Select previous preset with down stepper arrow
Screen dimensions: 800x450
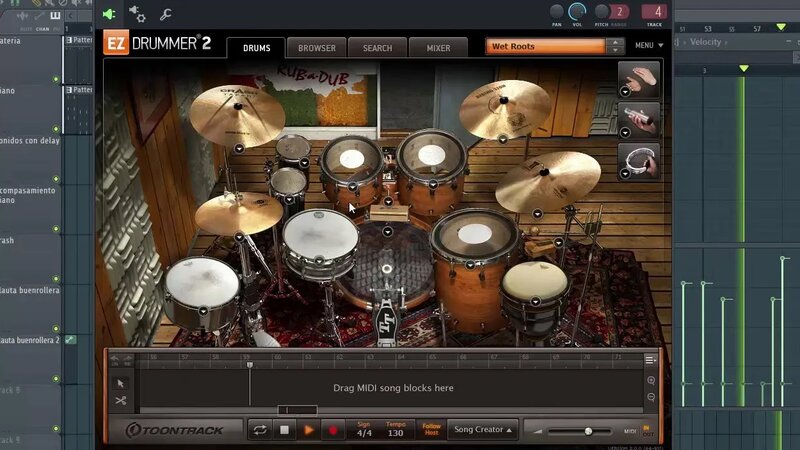(x=615, y=50)
